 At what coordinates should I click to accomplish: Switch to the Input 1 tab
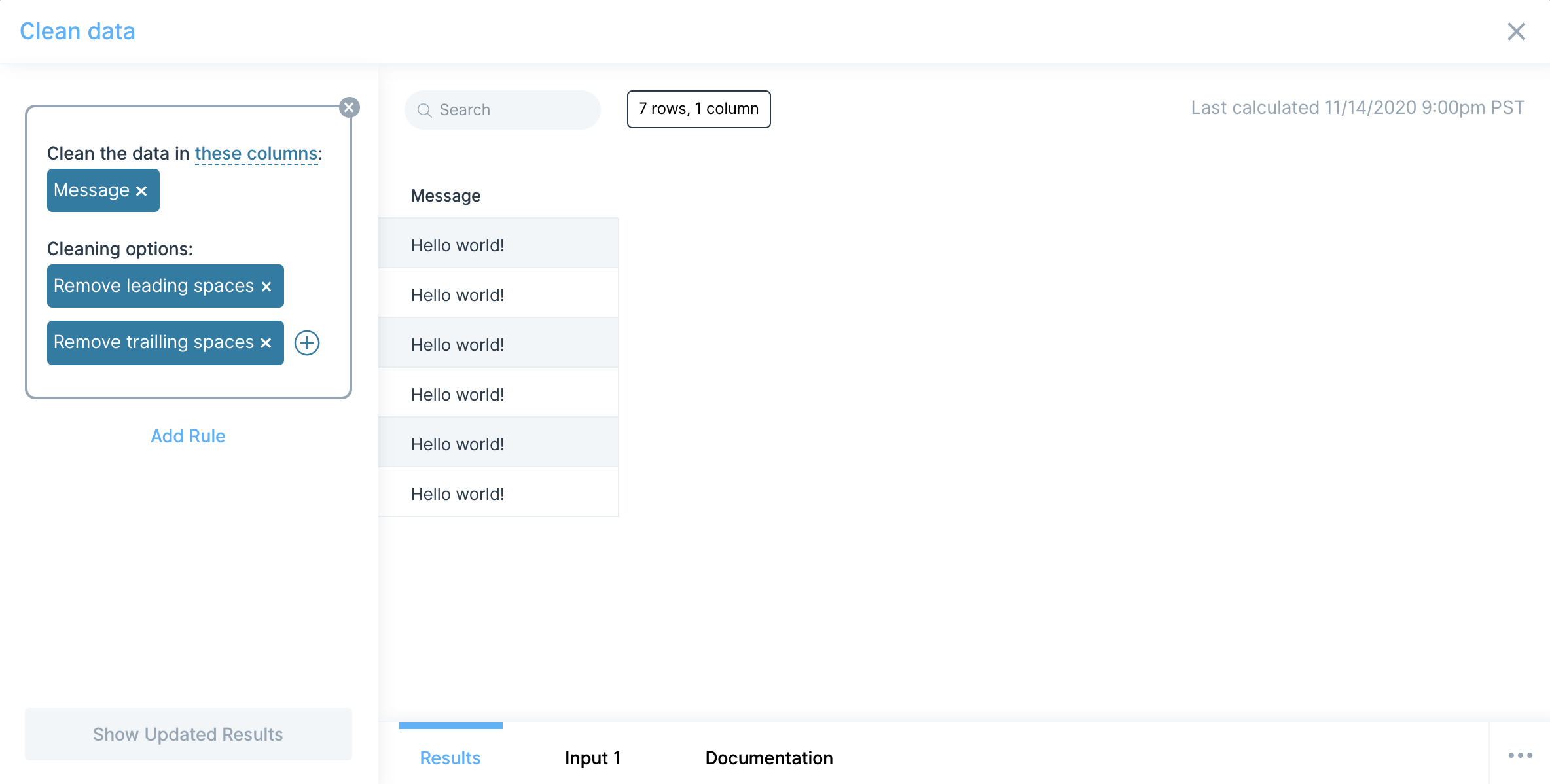pyautogui.click(x=592, y=758)
